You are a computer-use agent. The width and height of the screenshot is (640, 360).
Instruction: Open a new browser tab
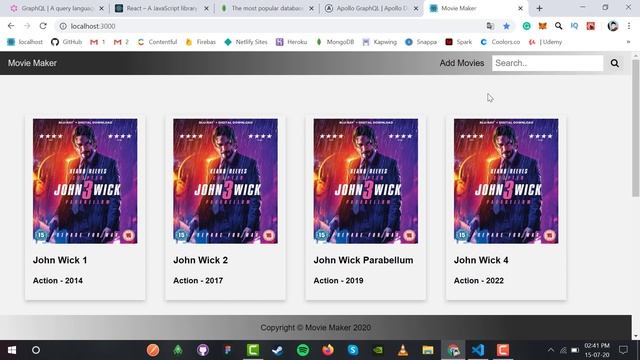tap(539, 8)
